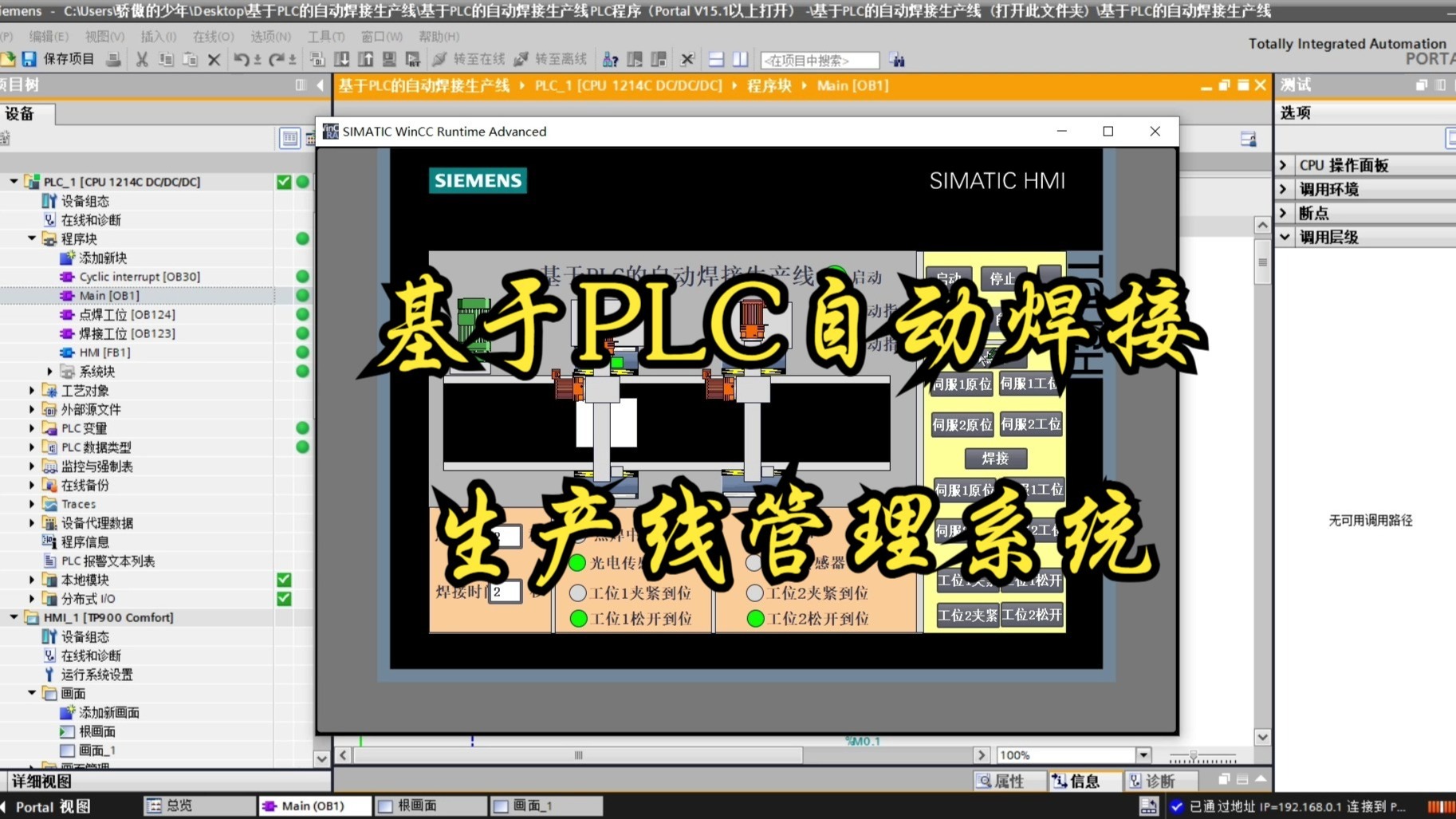Screen dimensions: 1456x819
Task: Click the 焊接时间 input field
Action: [506, 592]
